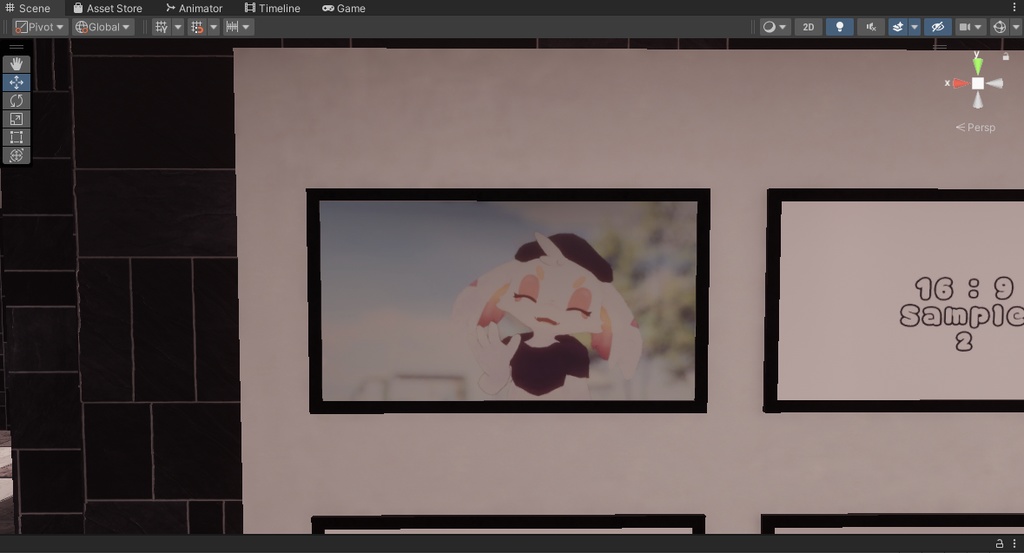Toggle scene effects (skybox, fog) icon
Viewport: 1024px width, 553px height.
point(898,27)
